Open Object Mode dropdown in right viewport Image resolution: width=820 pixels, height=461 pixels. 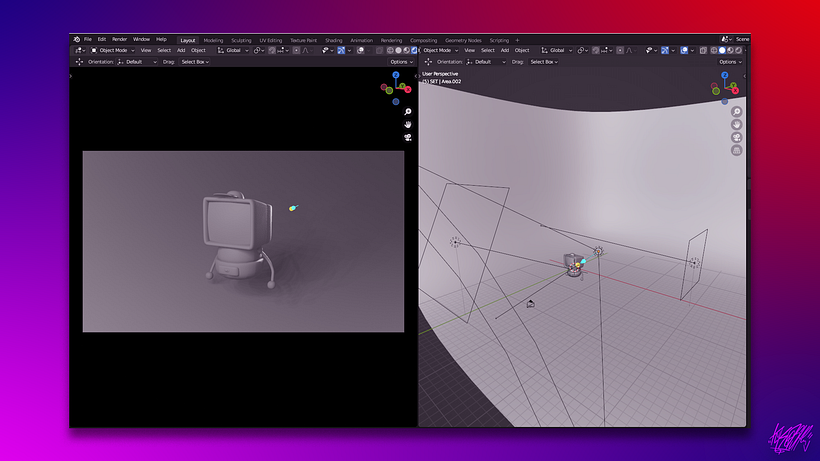coord(440,50)
